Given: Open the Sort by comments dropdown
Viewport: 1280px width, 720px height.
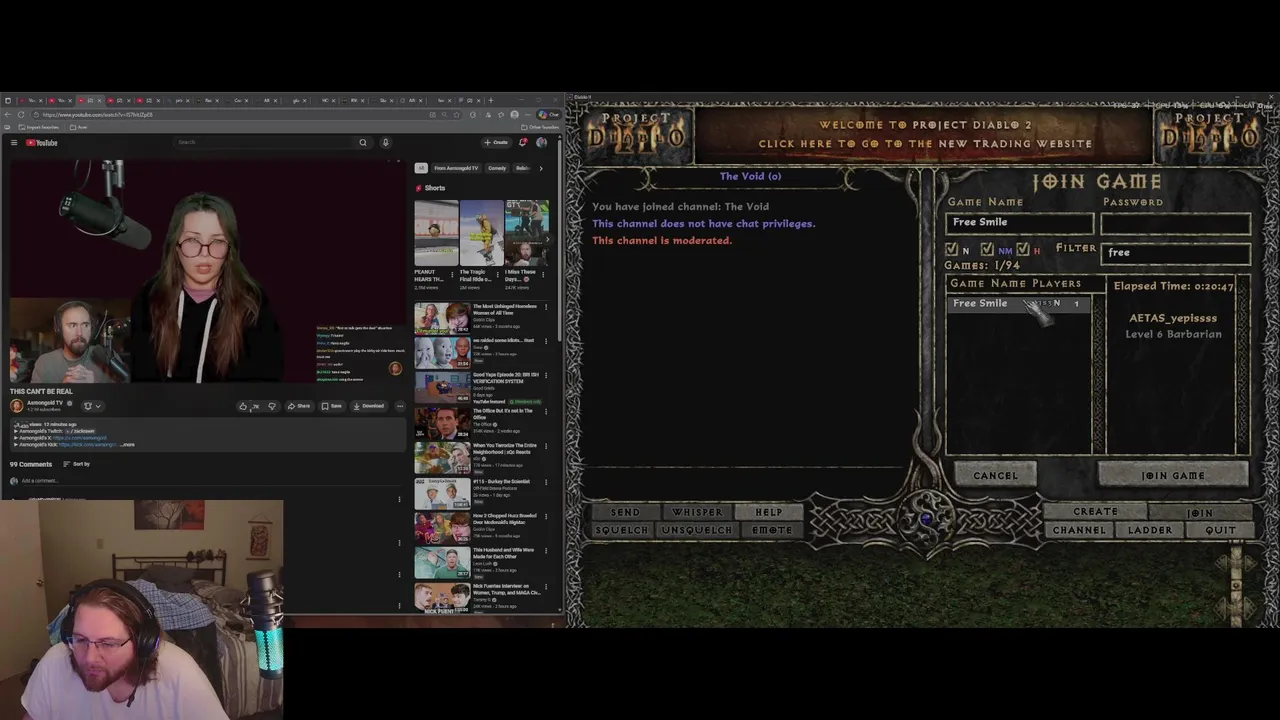Looking at the screenshot, I should click(x=77, y=464).
